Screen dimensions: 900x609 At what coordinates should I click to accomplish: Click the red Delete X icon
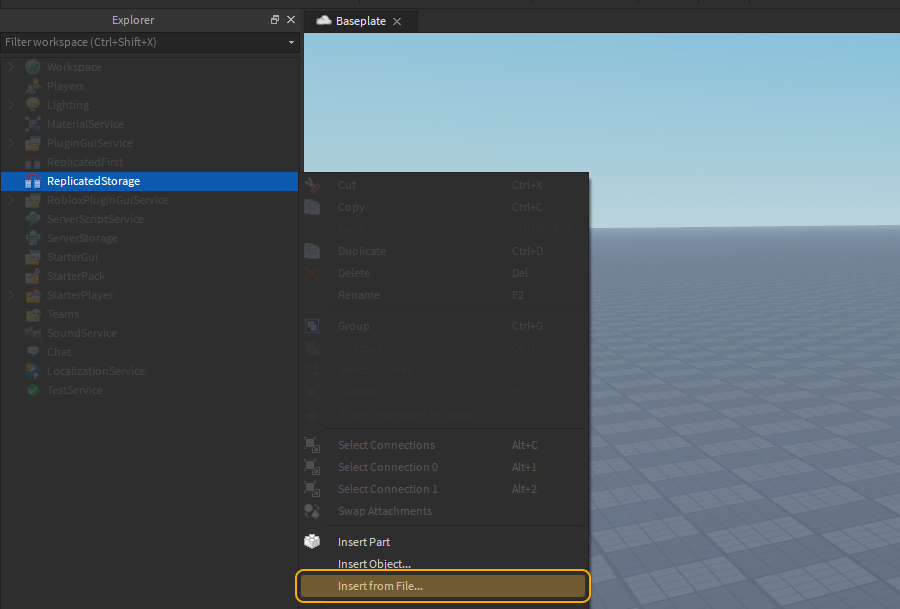(x=312, y=273)
